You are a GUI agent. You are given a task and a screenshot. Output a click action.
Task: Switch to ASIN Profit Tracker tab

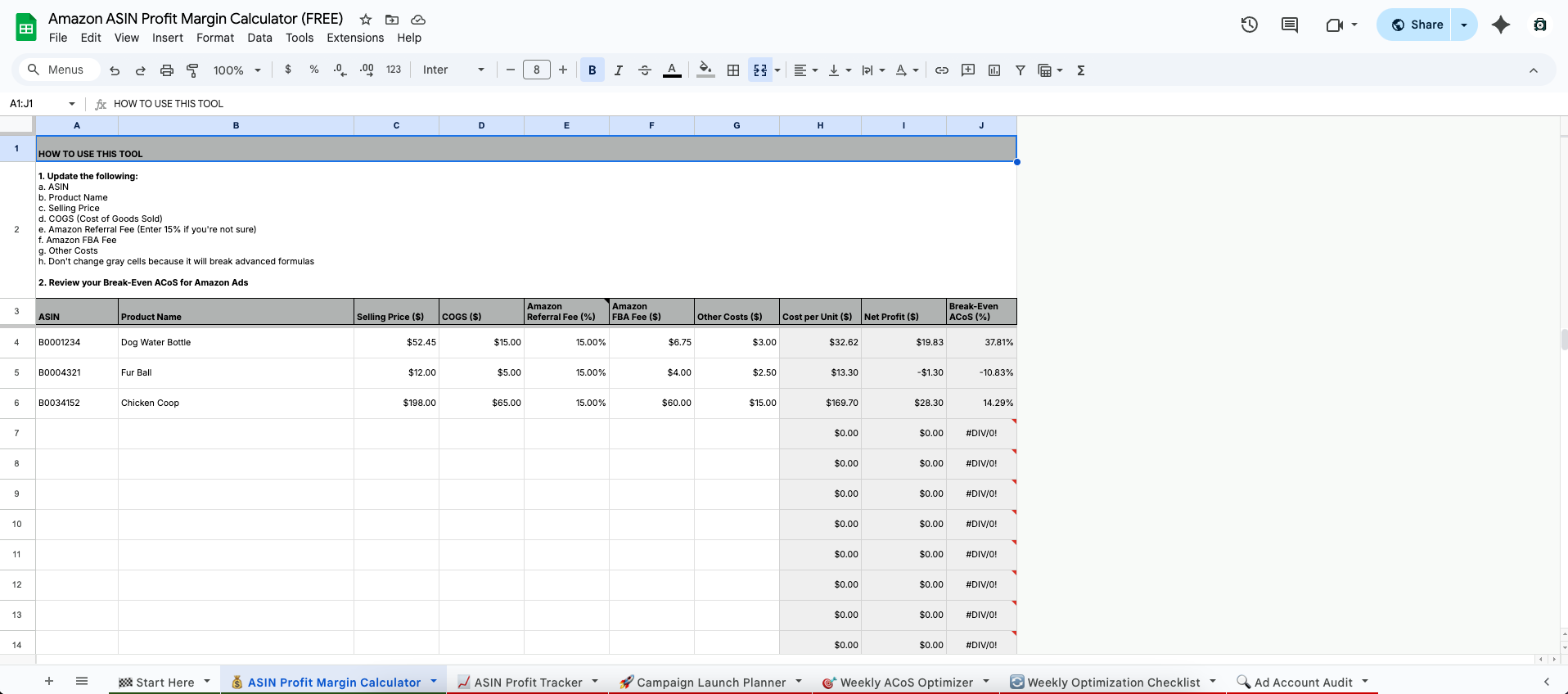click(528, 683)
